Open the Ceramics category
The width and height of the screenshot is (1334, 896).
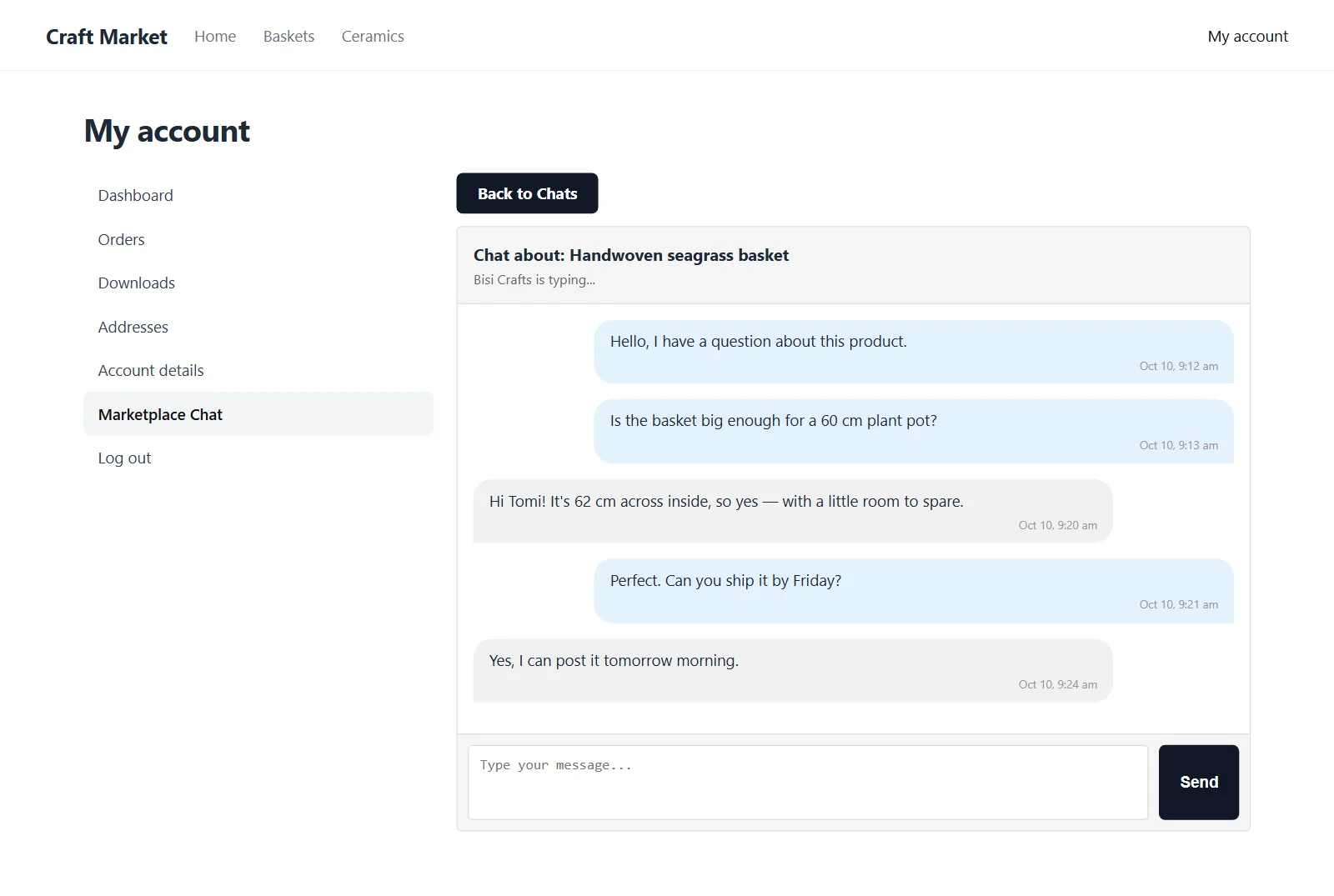[373, 37]
